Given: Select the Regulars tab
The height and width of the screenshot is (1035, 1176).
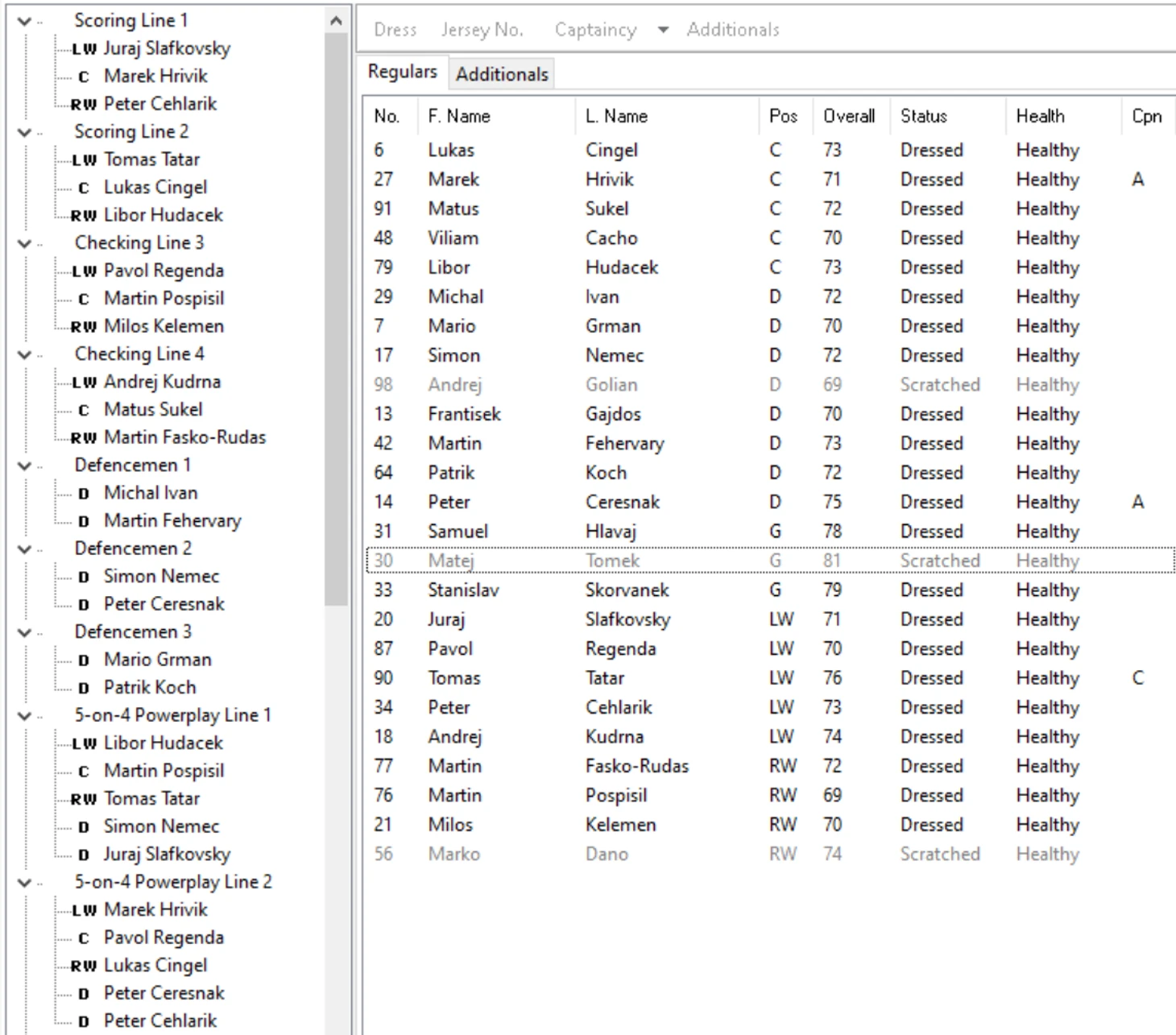Looking at the screenshot, I should pos(402,72).
